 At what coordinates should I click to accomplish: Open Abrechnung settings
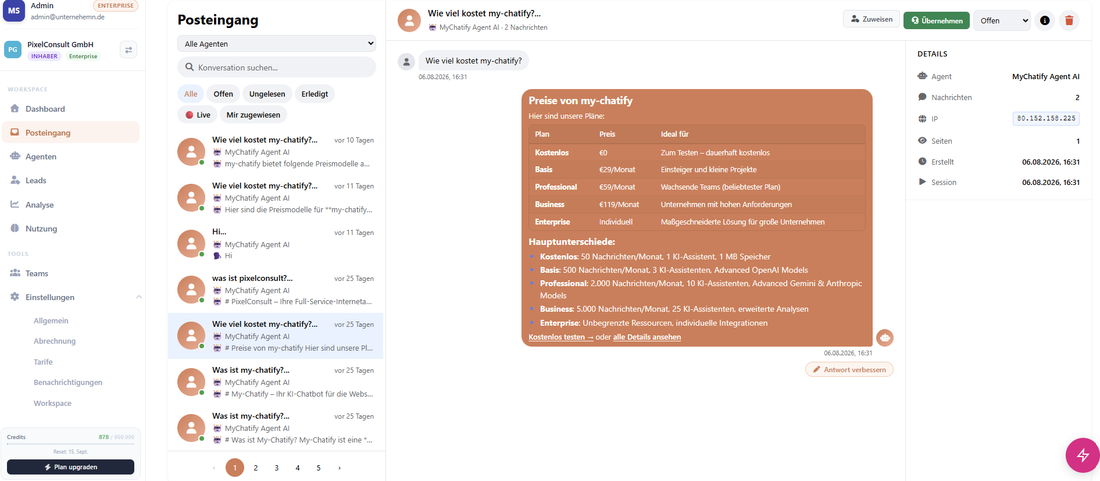coord(55,341)
